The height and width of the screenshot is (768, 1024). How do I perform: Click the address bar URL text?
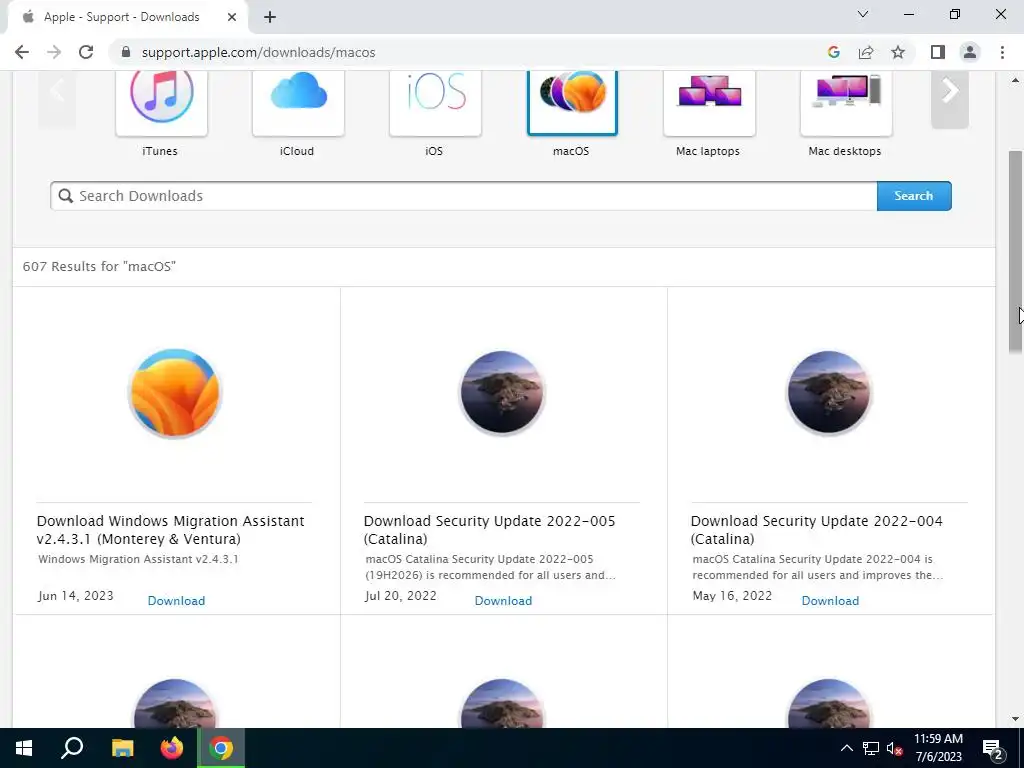coord(259,52)
